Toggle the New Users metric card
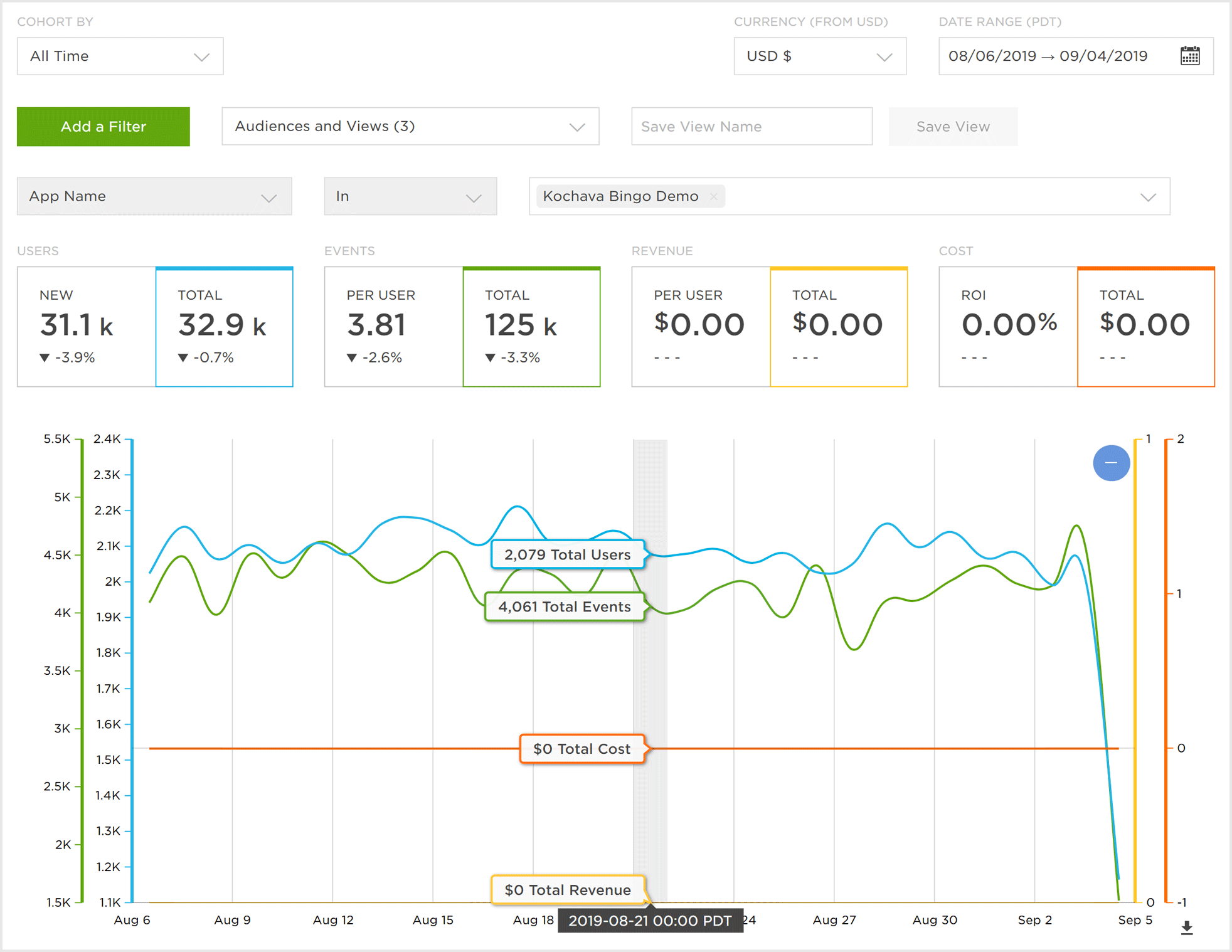Image resolution: width=1232 pixels, height=952 pixels. (x=87, y=327)
